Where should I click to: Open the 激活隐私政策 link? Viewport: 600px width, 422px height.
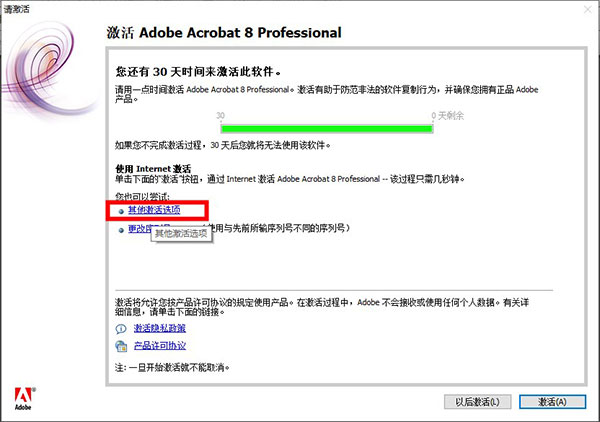160,328
